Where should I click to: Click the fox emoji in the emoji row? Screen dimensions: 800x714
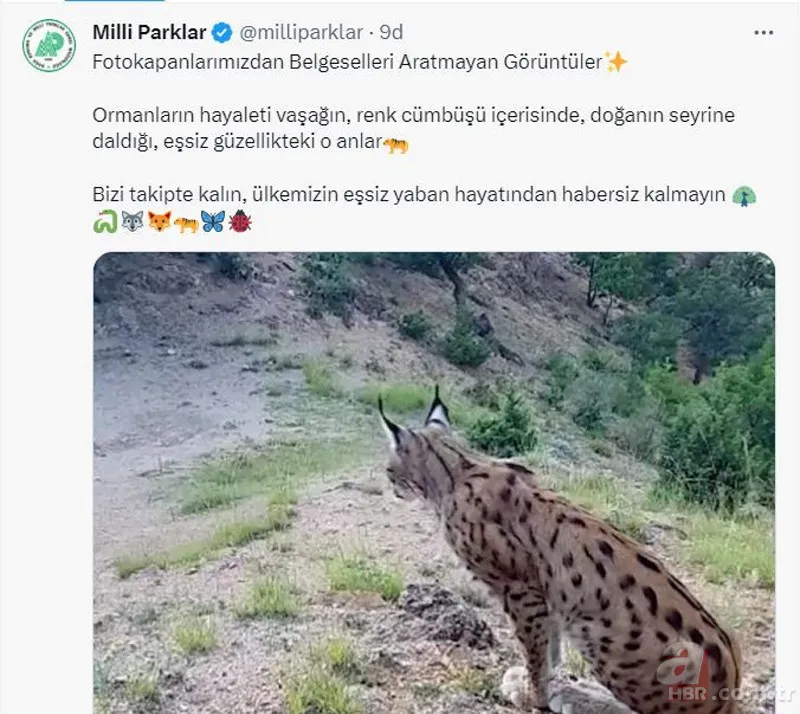(160, 222)
